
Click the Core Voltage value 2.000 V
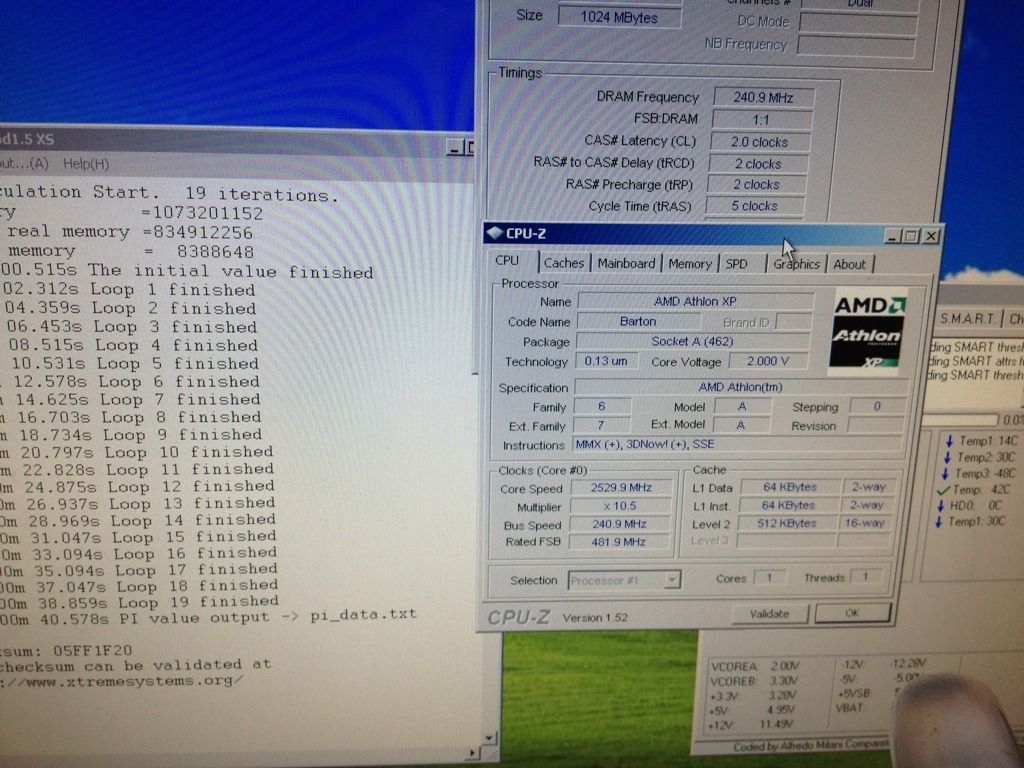tap(768, 360)
